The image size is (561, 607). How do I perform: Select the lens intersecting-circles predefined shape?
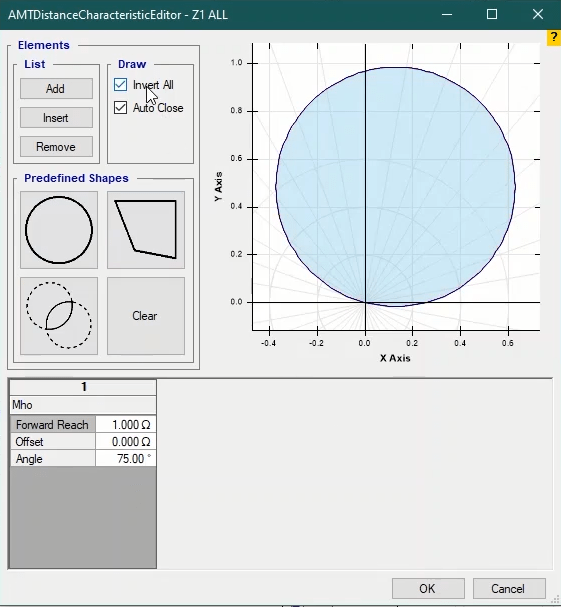click(x=59, y=316)
